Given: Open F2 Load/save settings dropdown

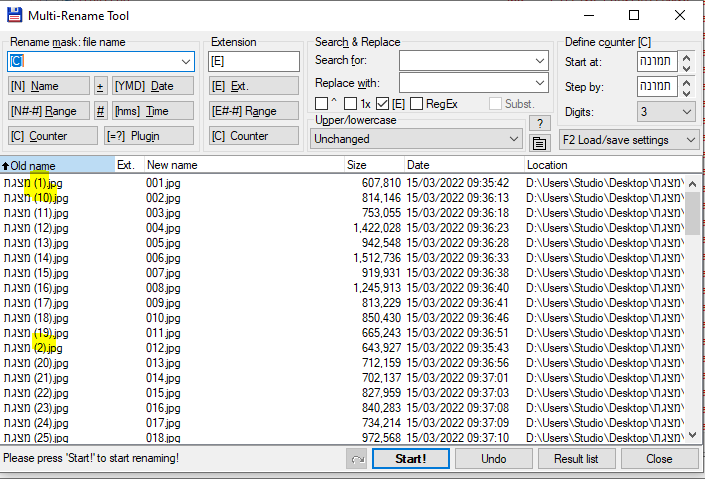Looking at the screenshot, I should (629, 140).
